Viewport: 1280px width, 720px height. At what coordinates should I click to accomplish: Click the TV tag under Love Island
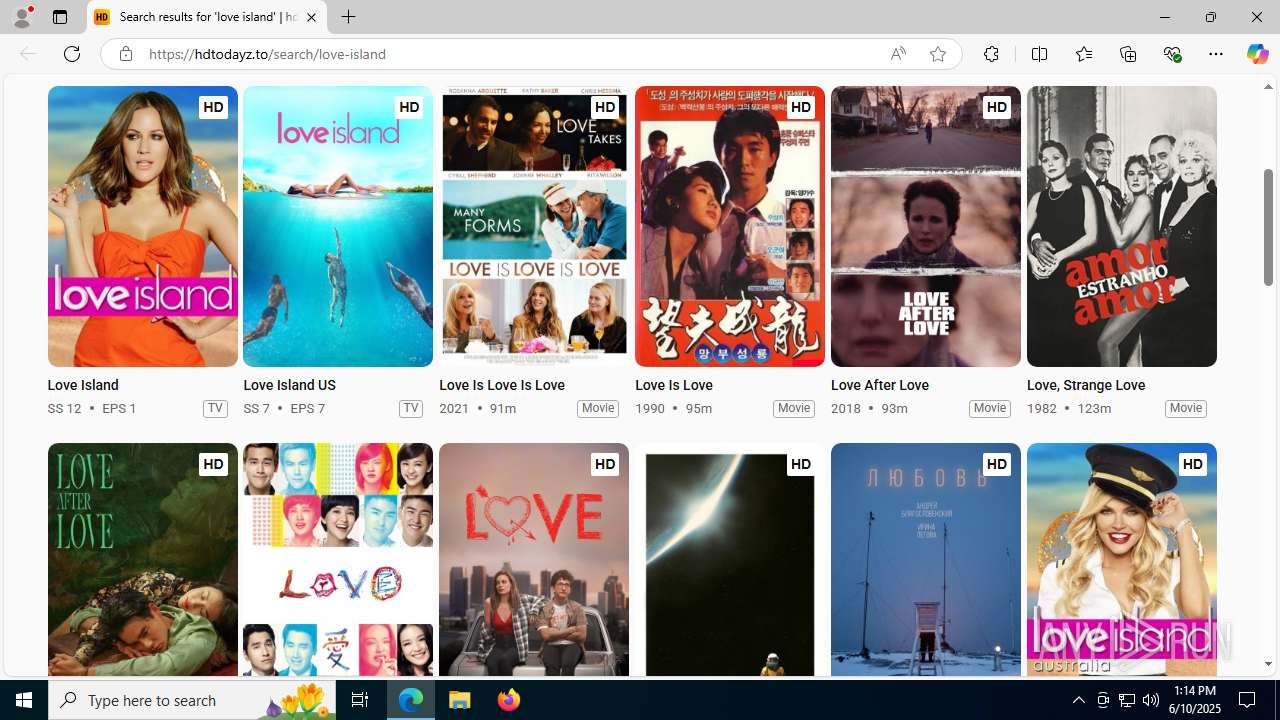tap(215, 408)
